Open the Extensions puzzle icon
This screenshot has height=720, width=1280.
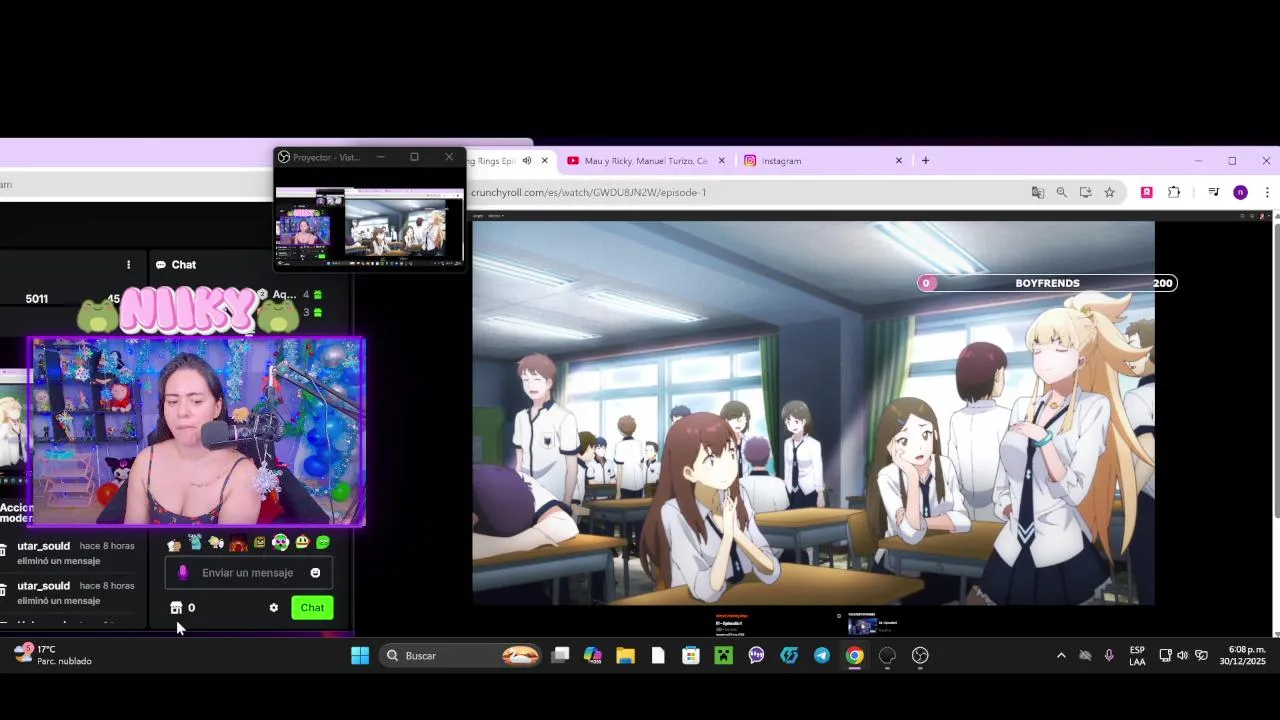tap(1174, 192)
